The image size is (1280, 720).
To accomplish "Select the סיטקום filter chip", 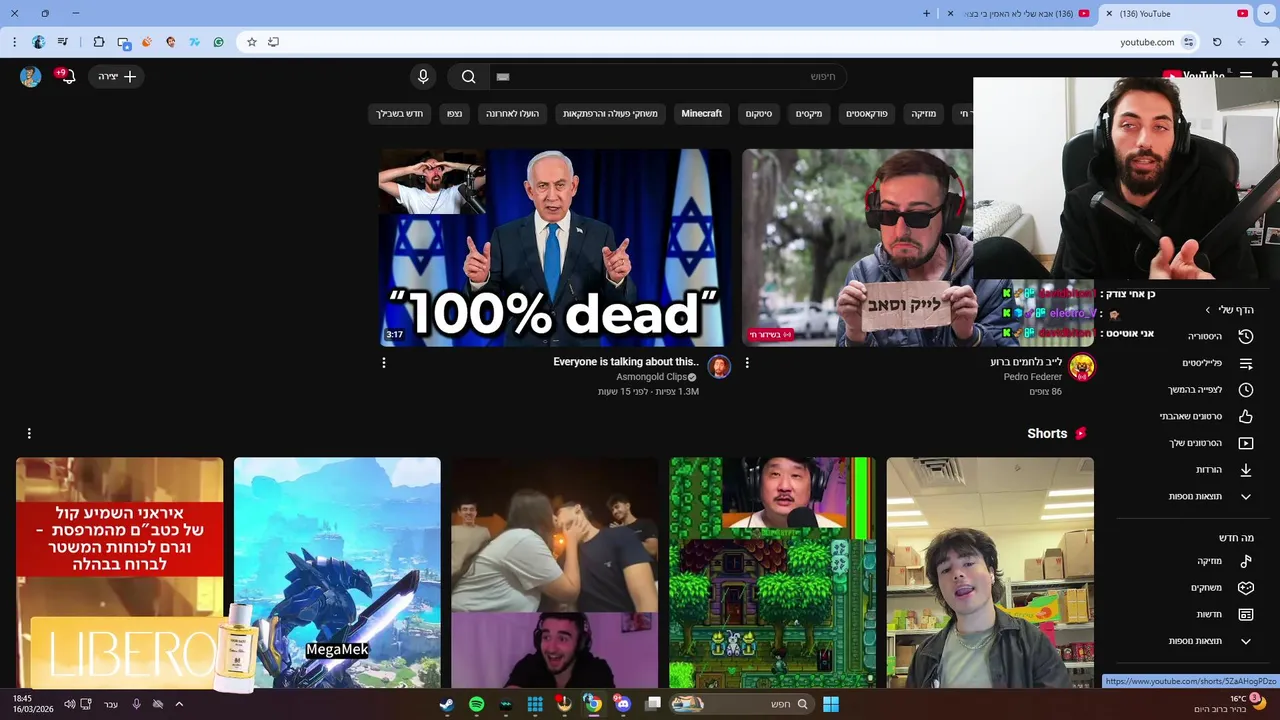I will [758, 114].
